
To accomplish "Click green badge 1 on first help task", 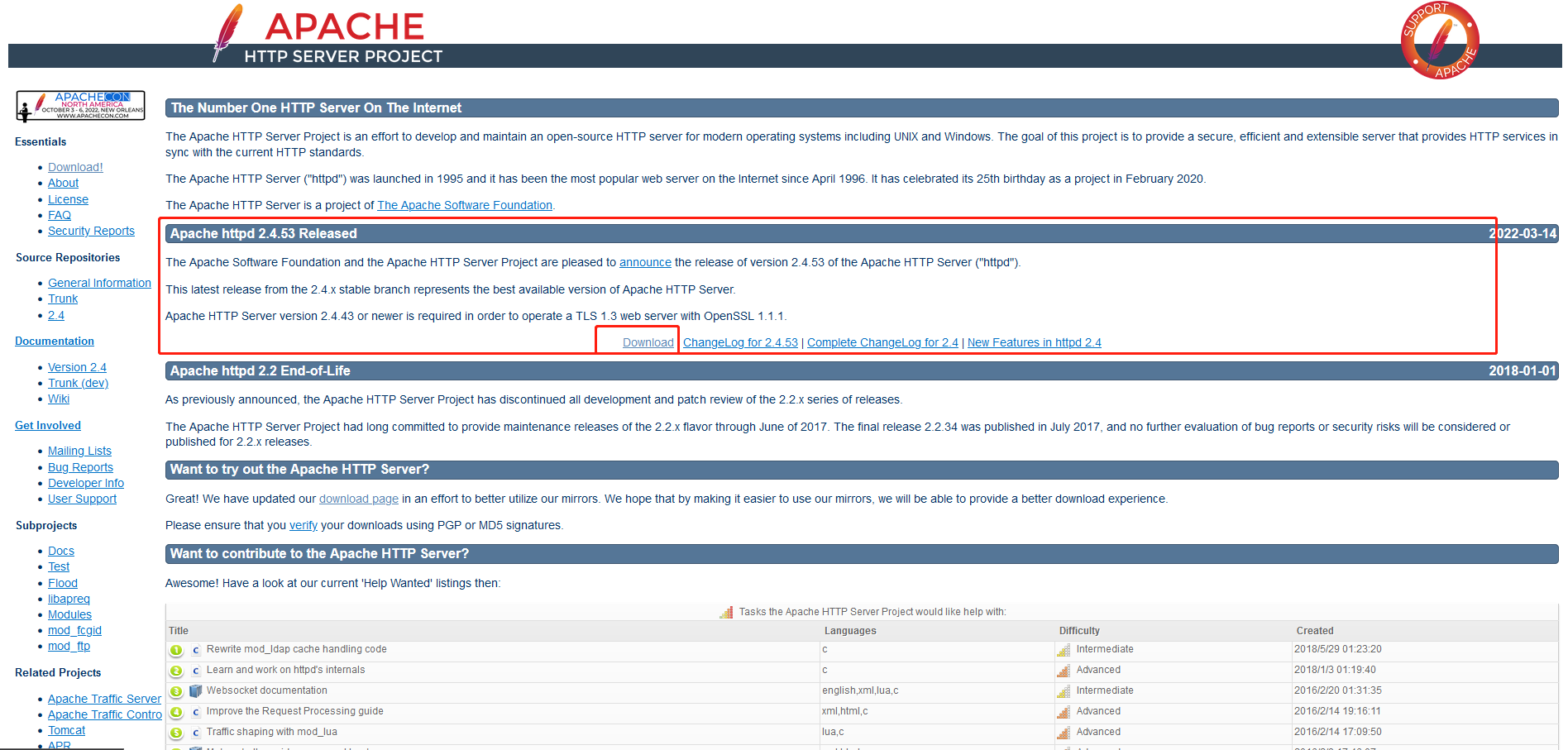I will tap(175, 650).
